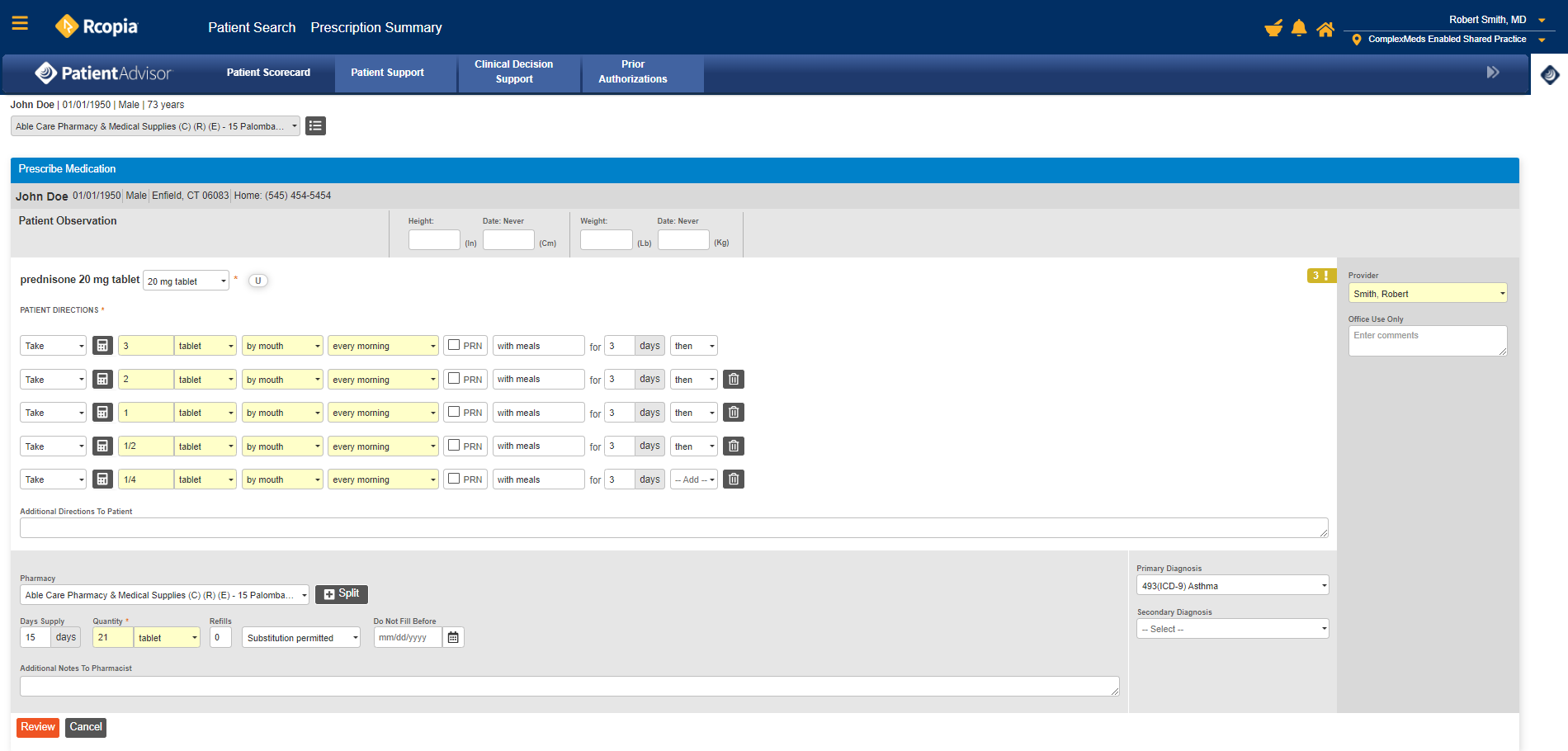1568x751 pixels.
Task: Go to the home icon
Action: (1325, 30)
